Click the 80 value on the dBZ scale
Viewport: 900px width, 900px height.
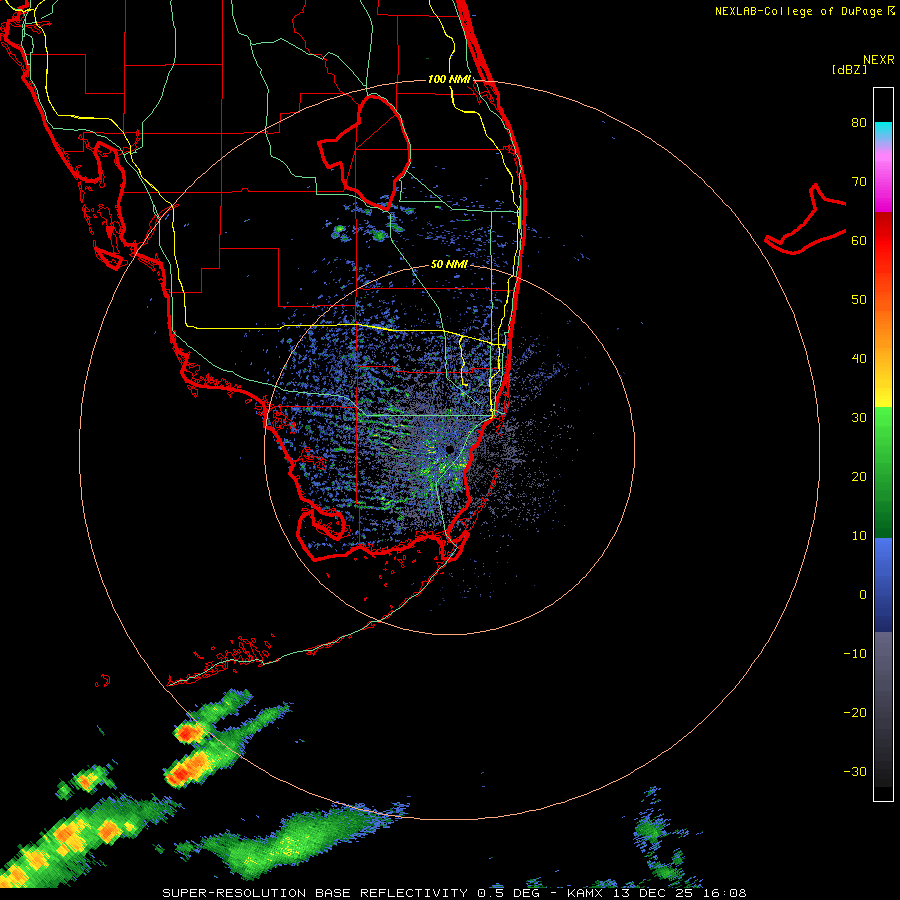[859, 123]
